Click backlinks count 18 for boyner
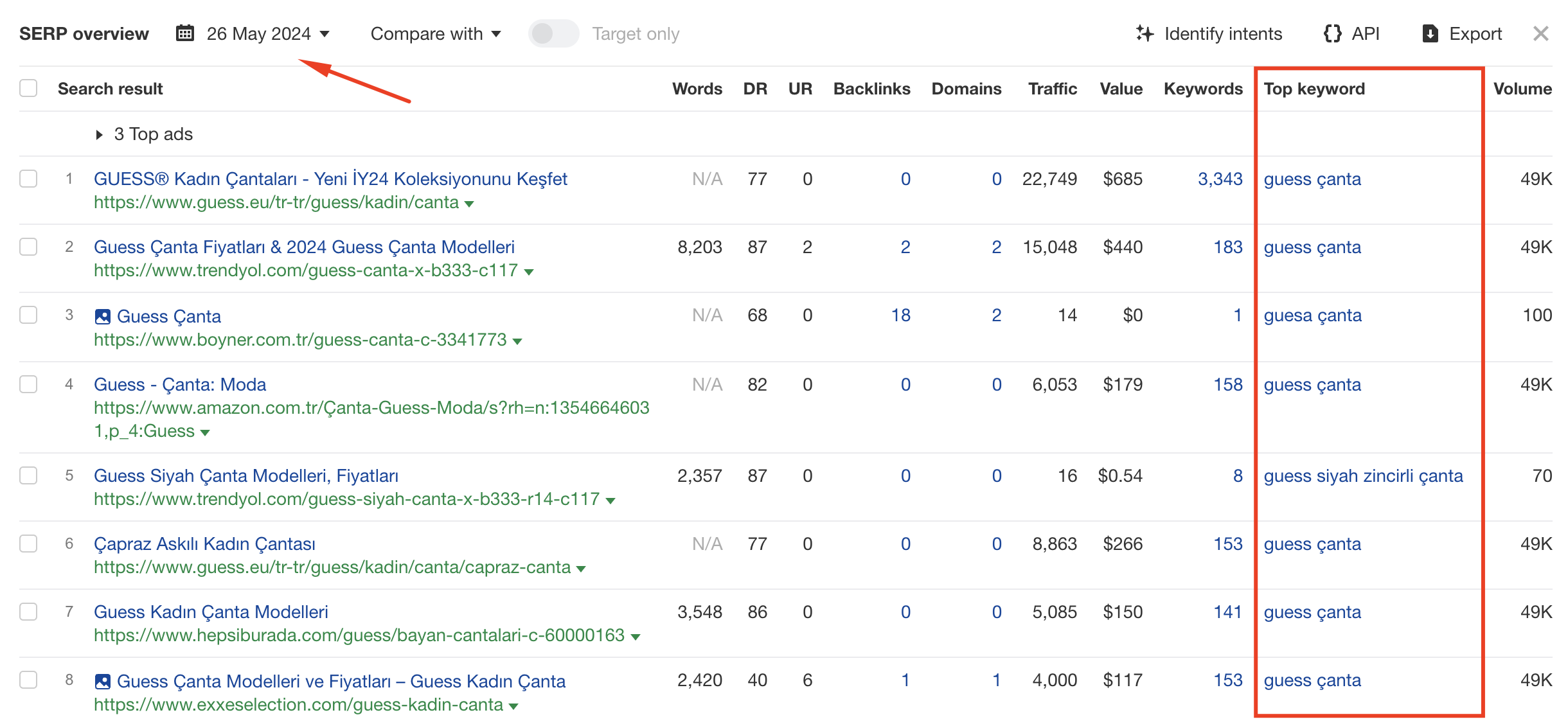The height and width of the screenshot is (726, 1568). pyautogui.click(x=900, y=315)
